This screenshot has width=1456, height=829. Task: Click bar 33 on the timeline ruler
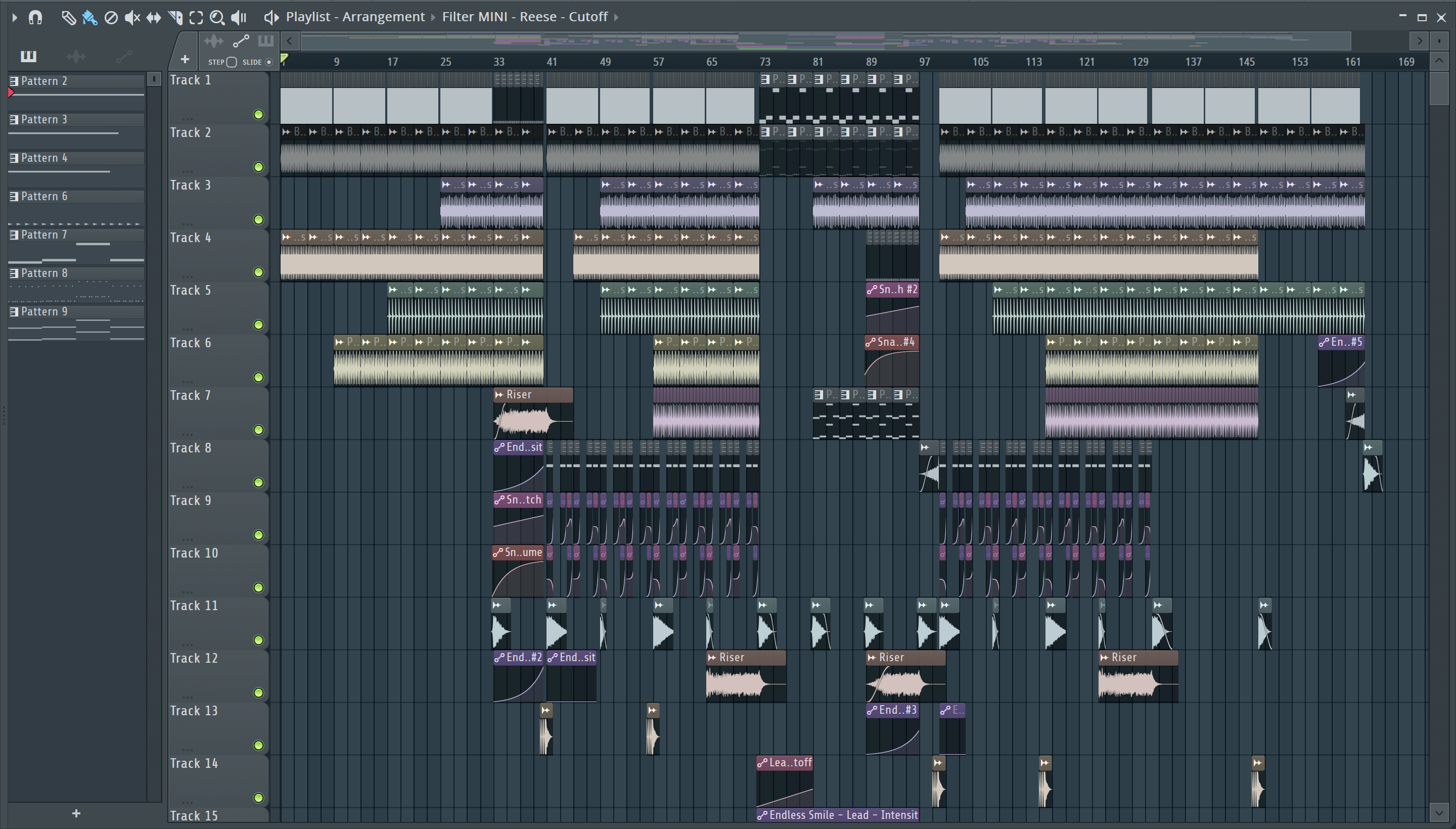pyautogui.click(x=499, y=62)
